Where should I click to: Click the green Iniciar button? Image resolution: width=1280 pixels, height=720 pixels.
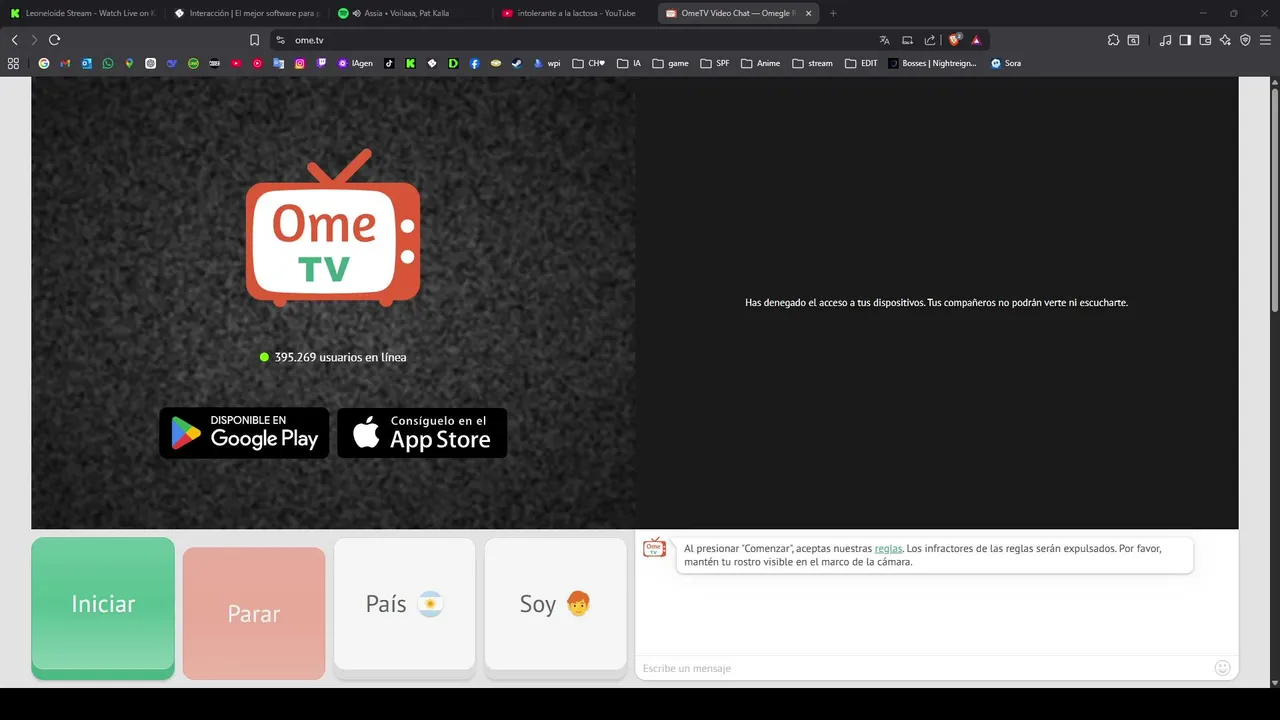[103, 608]
